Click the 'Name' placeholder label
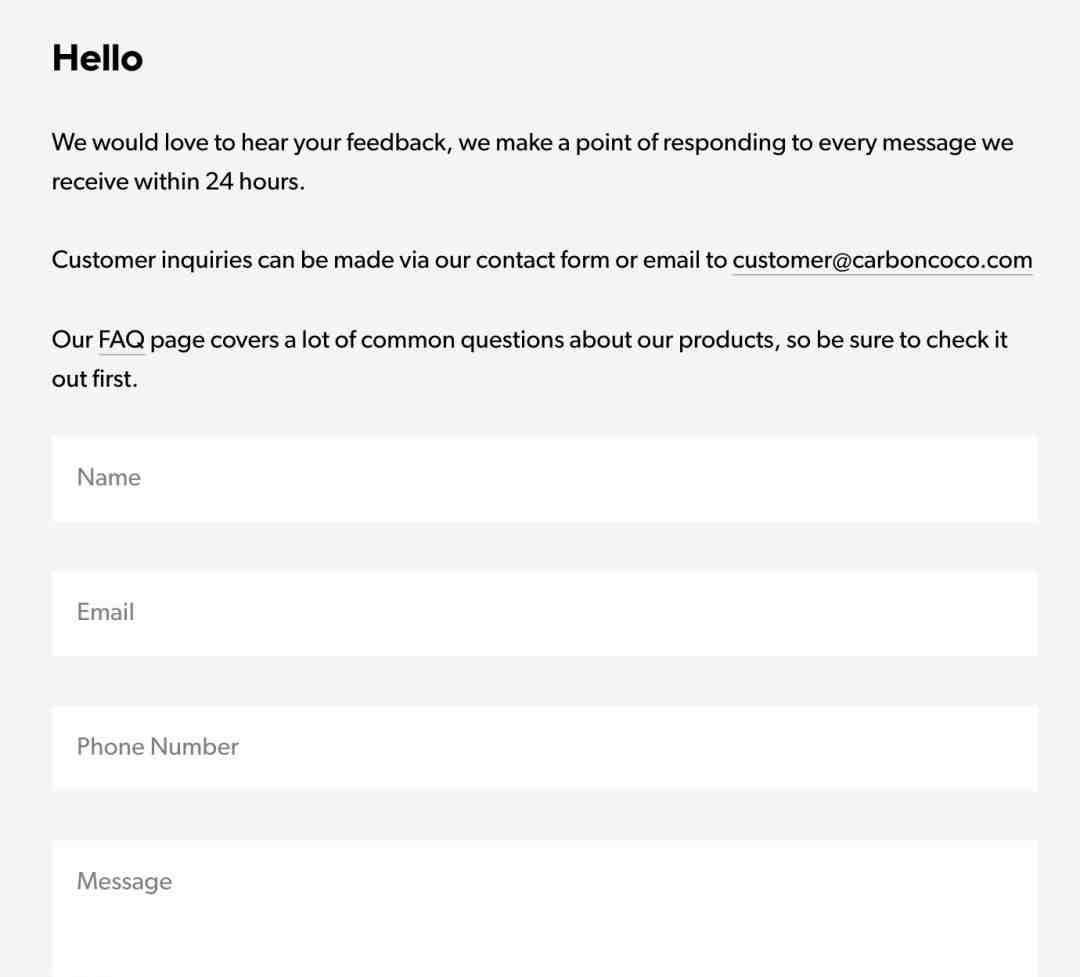Image resolution: width=1080 pixels, height=977 pixels. (x=109, y=477)
